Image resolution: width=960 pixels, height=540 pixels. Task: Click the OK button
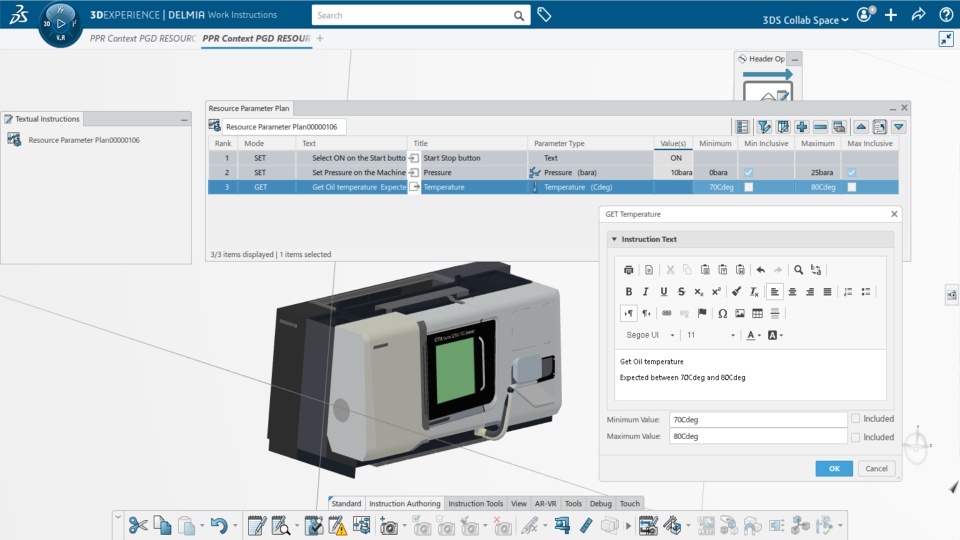(x=833, y=468)
